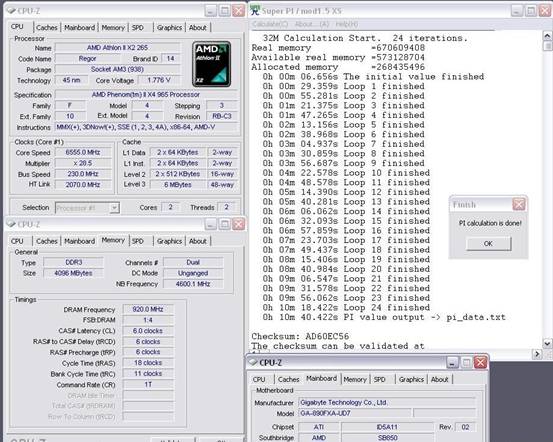Click Super PI horizontal scroll right arrow
553x442 pixels.
(x=537, y=354)
